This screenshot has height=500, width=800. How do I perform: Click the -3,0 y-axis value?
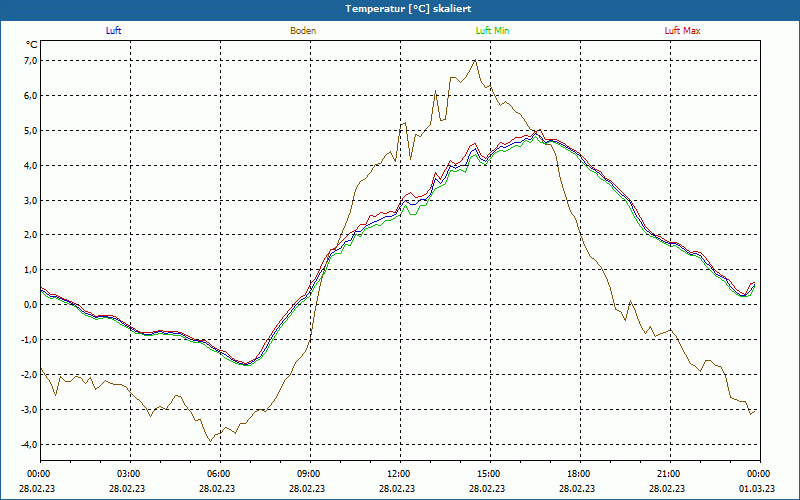tap(29, 410)
